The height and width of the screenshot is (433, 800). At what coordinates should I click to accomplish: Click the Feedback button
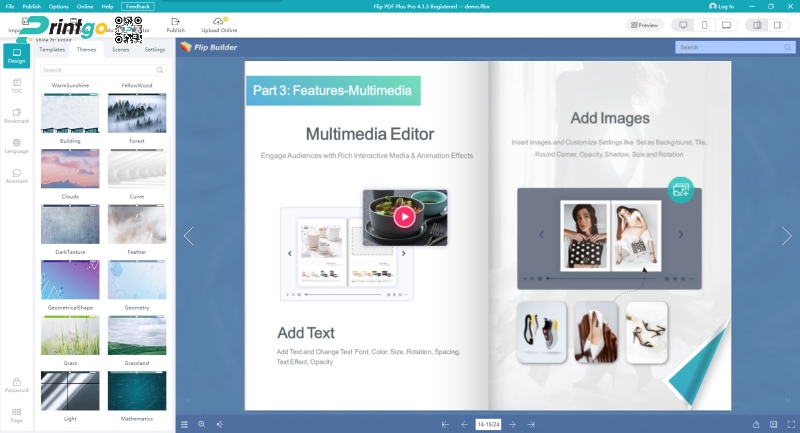pos(138,6)
